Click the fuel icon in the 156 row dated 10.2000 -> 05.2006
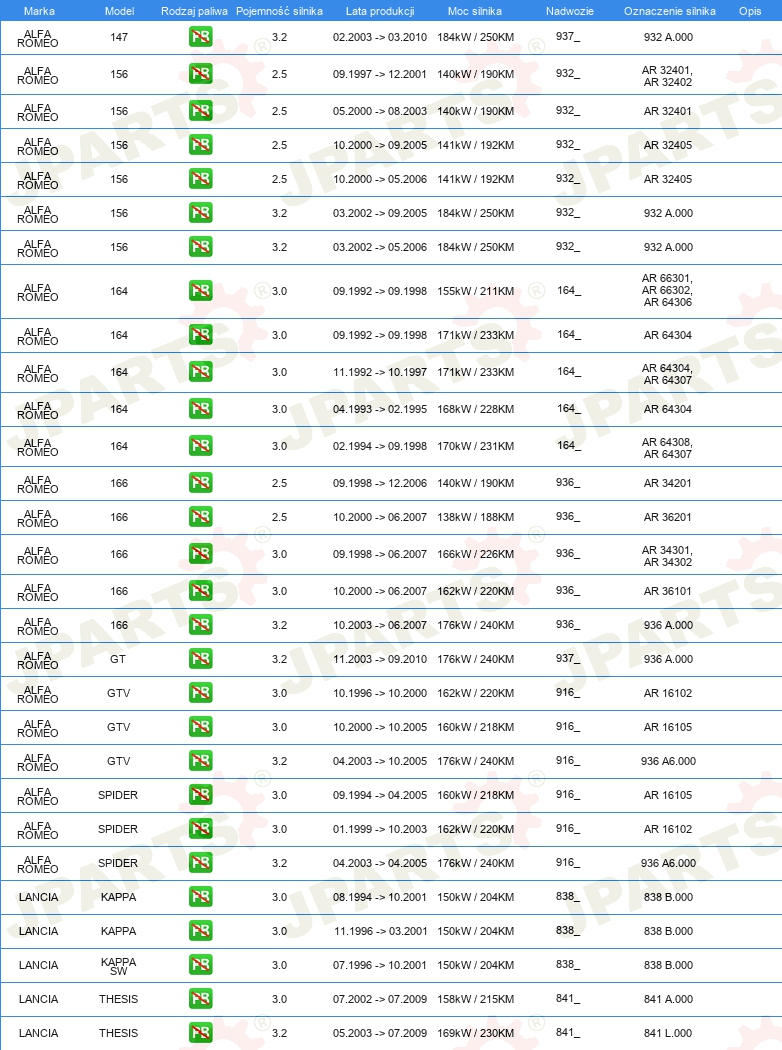Image resolution: width=782 pixels, height=1050 pixels. (x=200, y=179)
